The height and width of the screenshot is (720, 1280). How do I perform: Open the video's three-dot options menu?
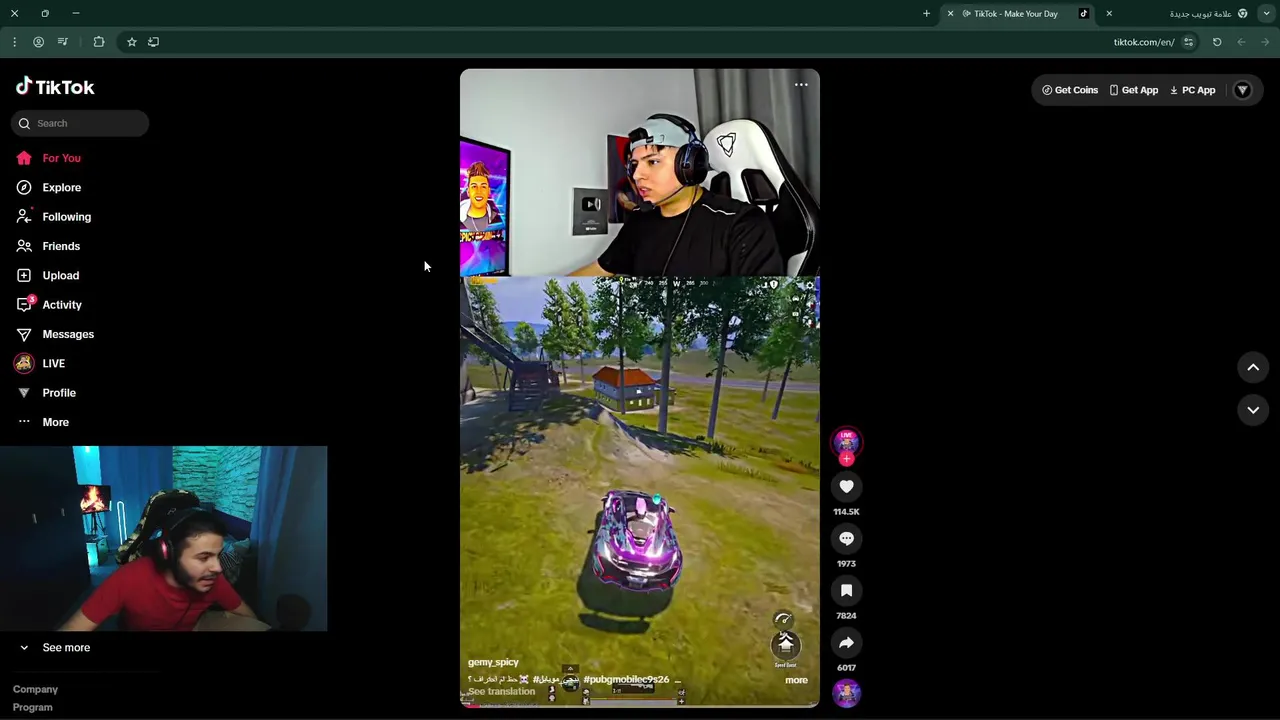point(801,85)
